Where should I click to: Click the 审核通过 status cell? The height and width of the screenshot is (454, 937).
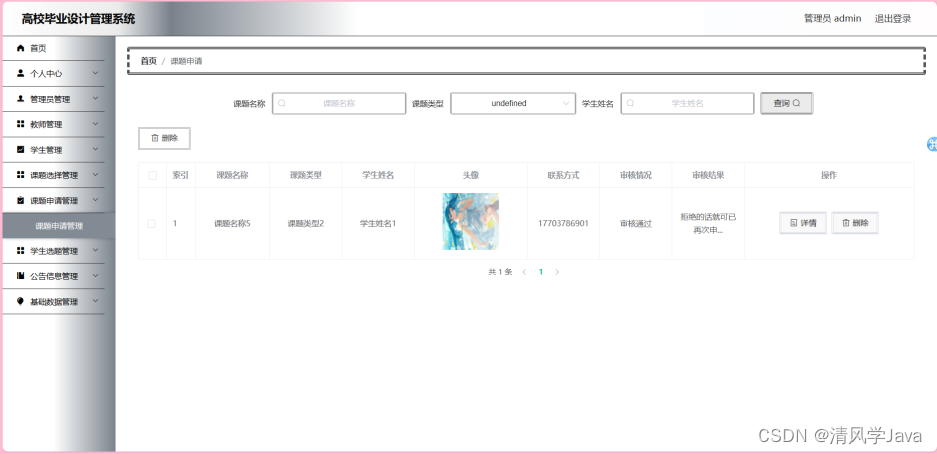click(636, 223)
